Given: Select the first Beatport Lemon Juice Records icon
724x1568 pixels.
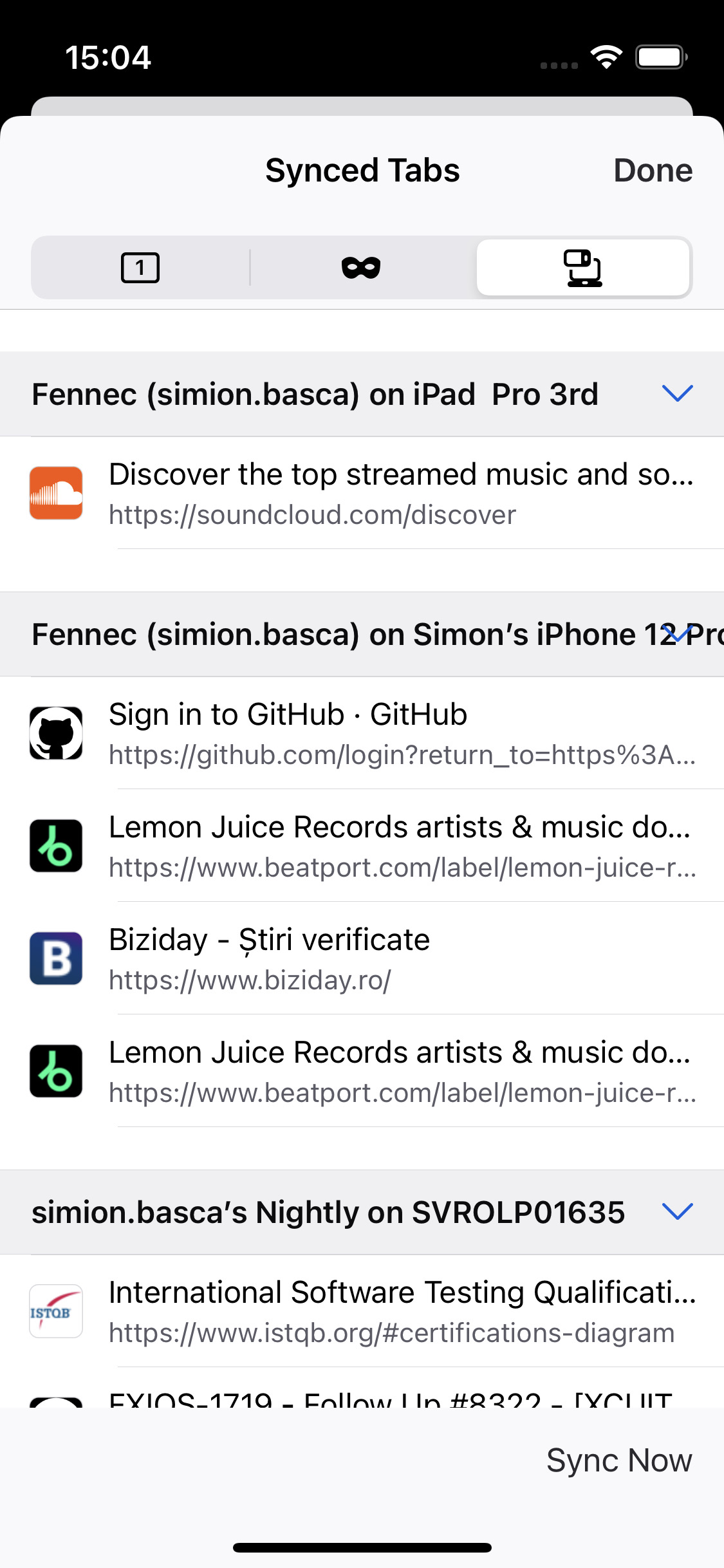Looking at the screenshot, I should point(56,845).
